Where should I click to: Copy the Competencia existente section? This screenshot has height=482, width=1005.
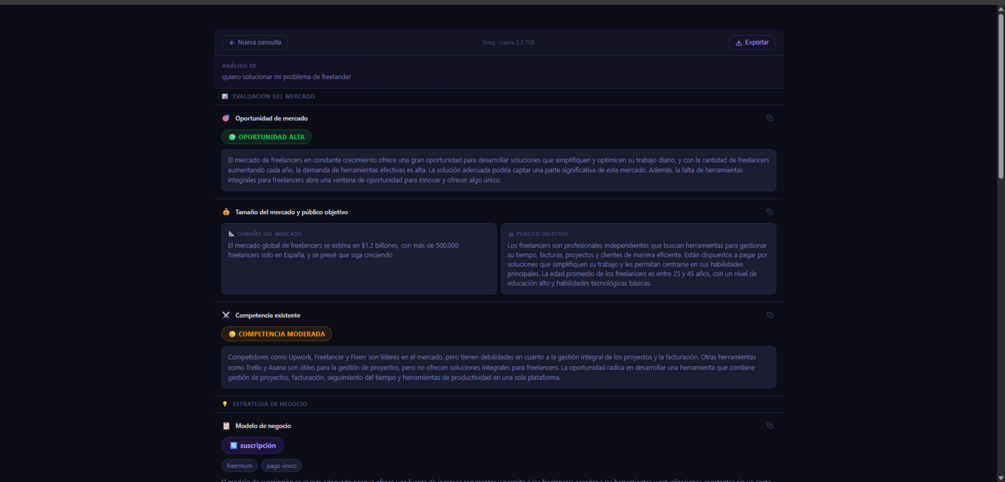(770, 315)
